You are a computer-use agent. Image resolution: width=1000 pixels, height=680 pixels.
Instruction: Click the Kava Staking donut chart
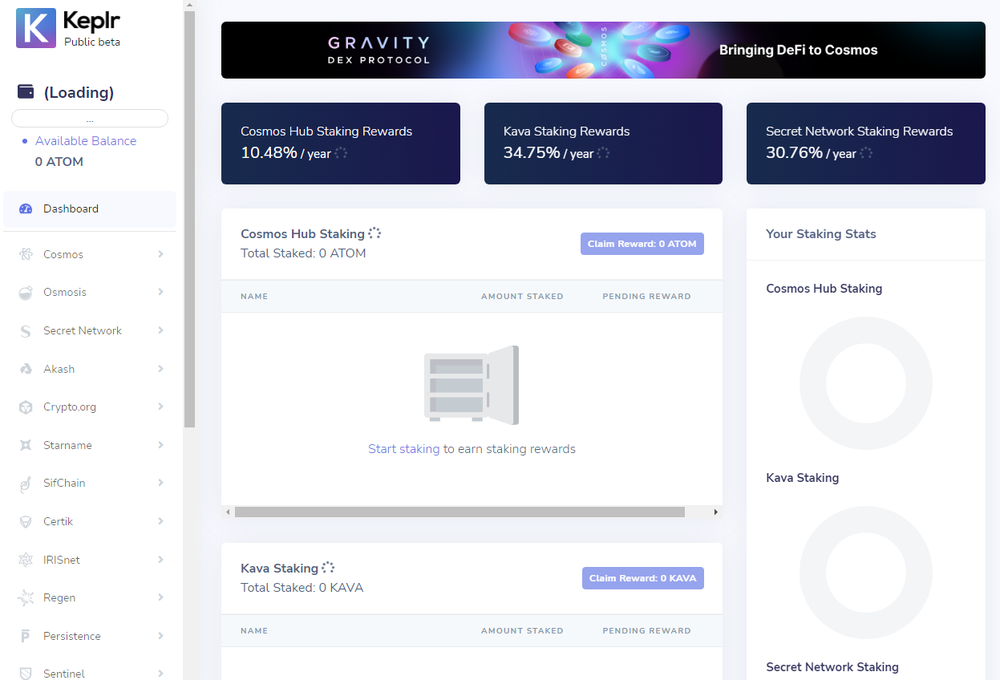(x=865, y=572)
